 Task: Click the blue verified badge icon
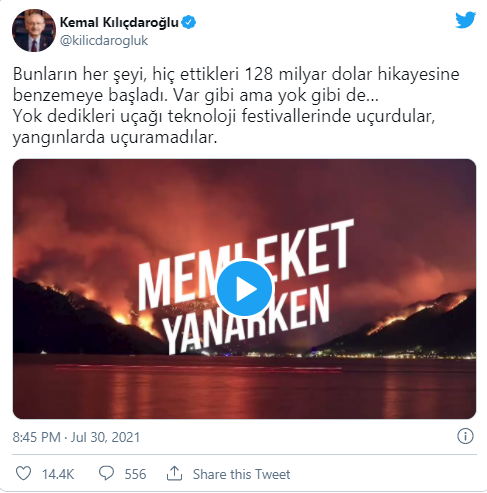pos(189,22)
